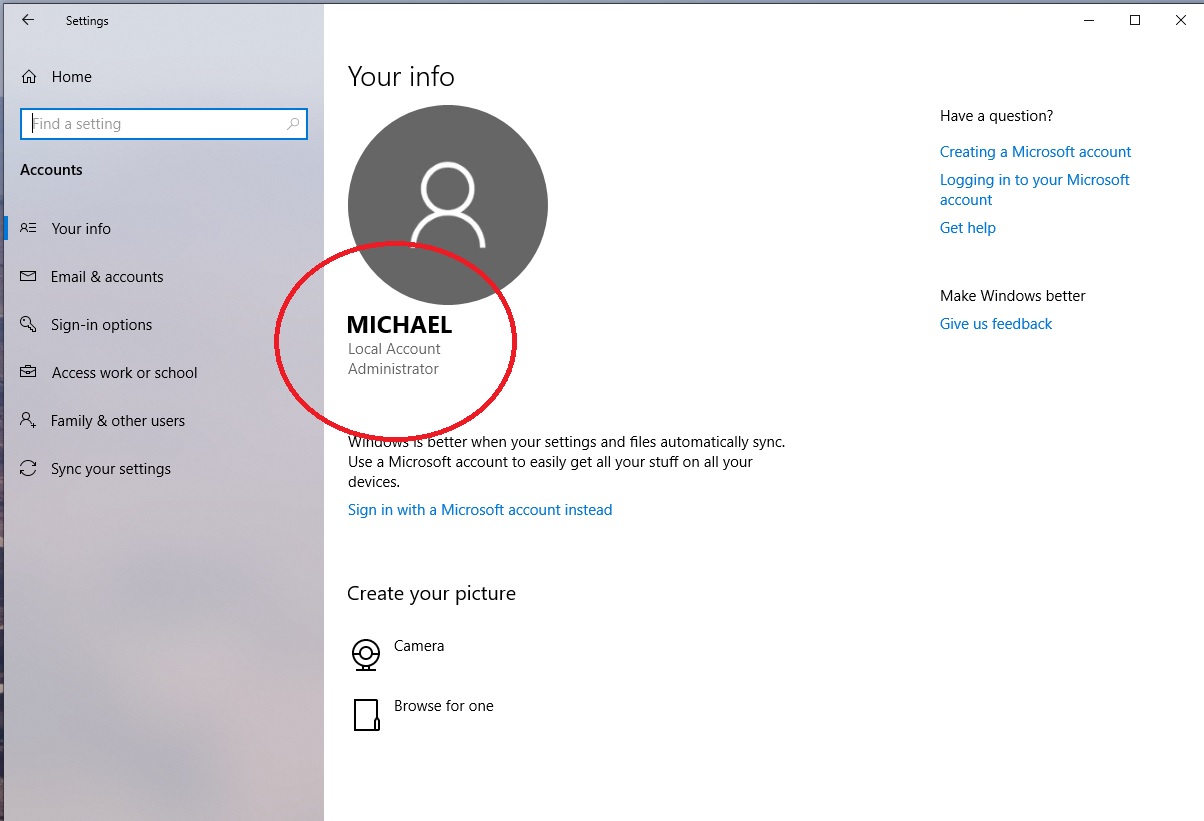Click the back arrow icon in Settings

(28, 20)
